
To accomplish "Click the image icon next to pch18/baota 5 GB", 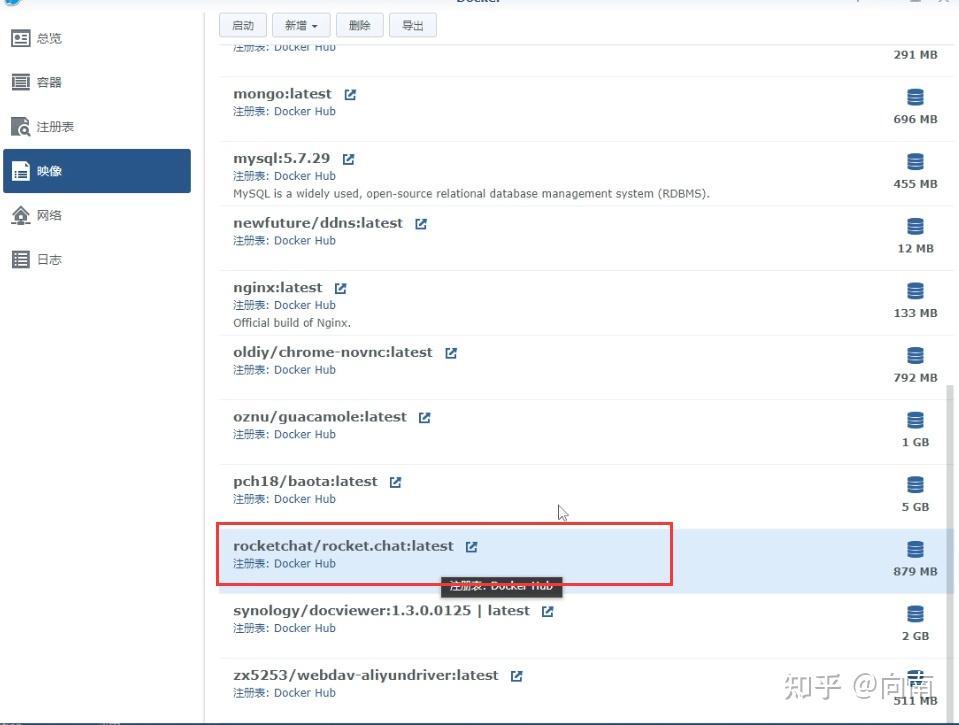I will 914,484.
